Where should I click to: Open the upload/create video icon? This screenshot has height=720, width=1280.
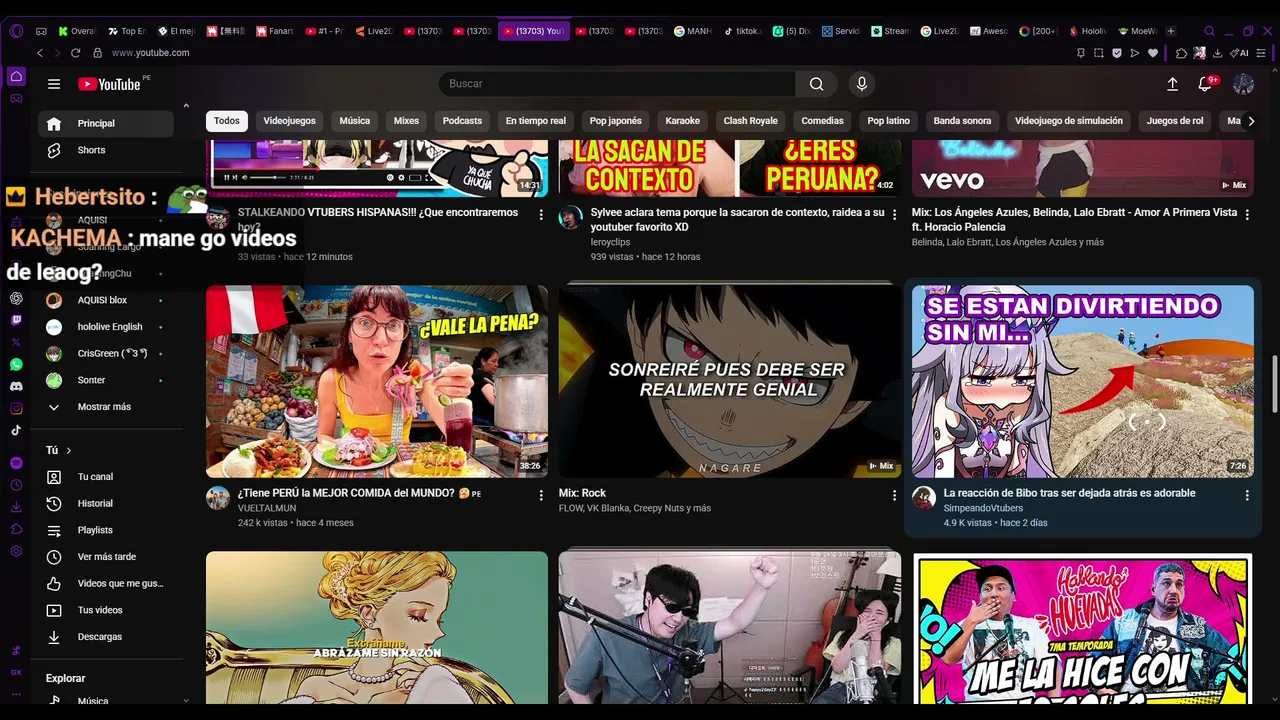(1172, 84)
